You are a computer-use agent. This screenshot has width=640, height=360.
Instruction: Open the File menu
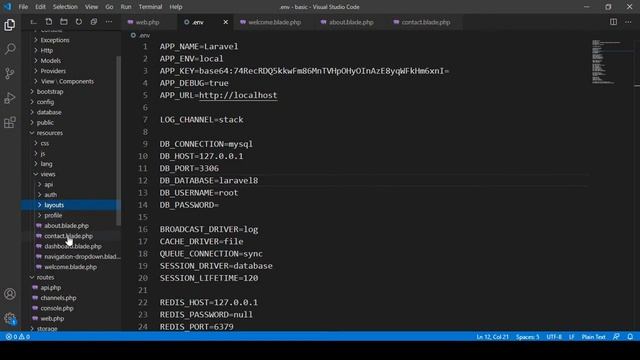pos(23,7)
